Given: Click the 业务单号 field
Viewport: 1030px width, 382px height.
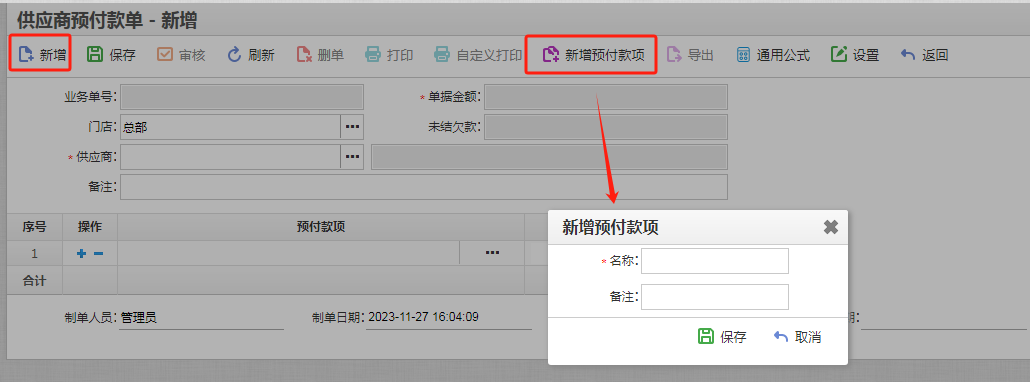Looking at the screenshot, I should click(242, 97).
